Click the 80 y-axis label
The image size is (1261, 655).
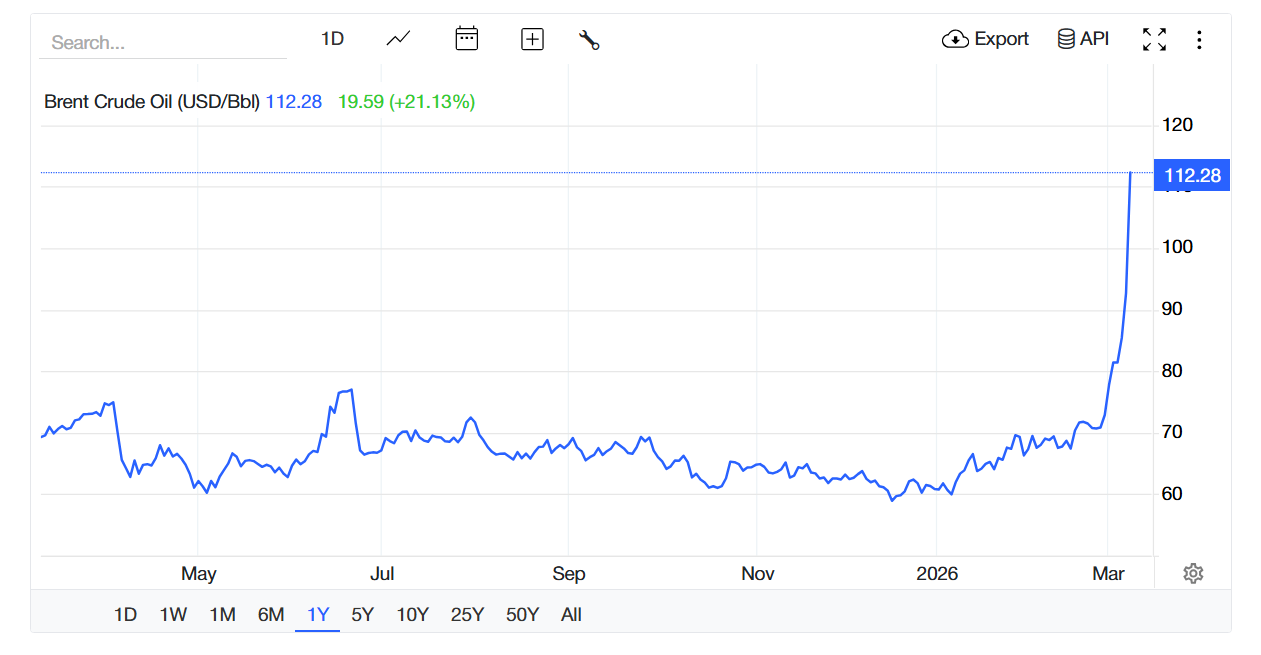click(x=1172, y=370)
